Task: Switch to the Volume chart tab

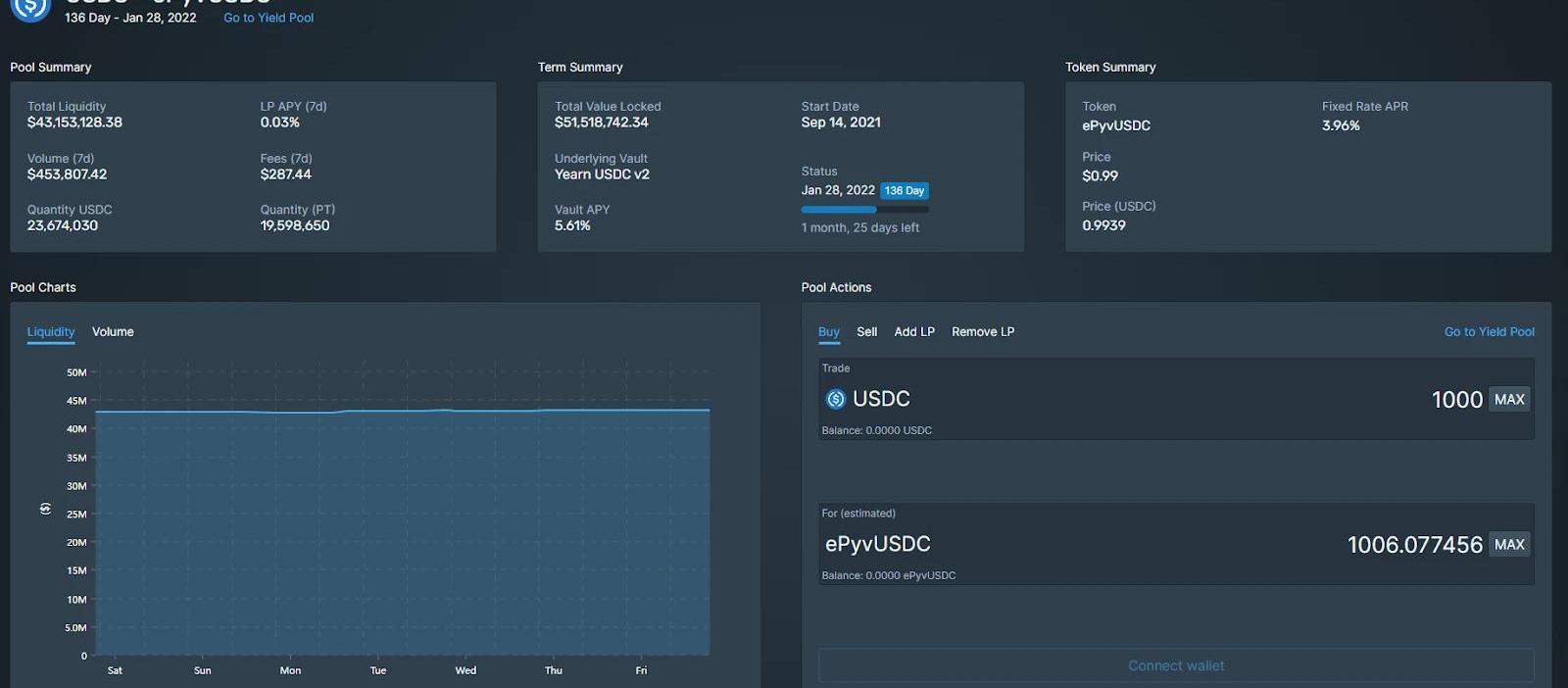Action: (x=113, y=332)
